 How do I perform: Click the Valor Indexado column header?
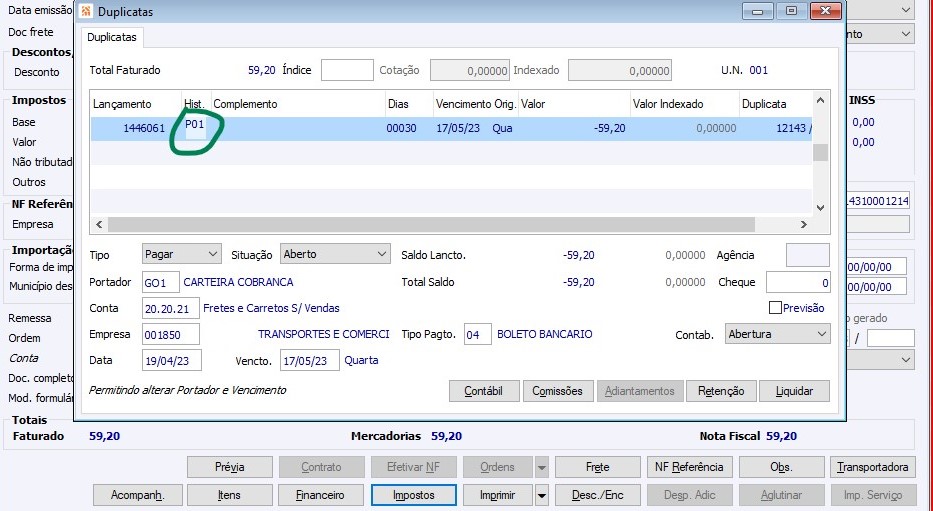pyautogui.click(x=684, y=104)
